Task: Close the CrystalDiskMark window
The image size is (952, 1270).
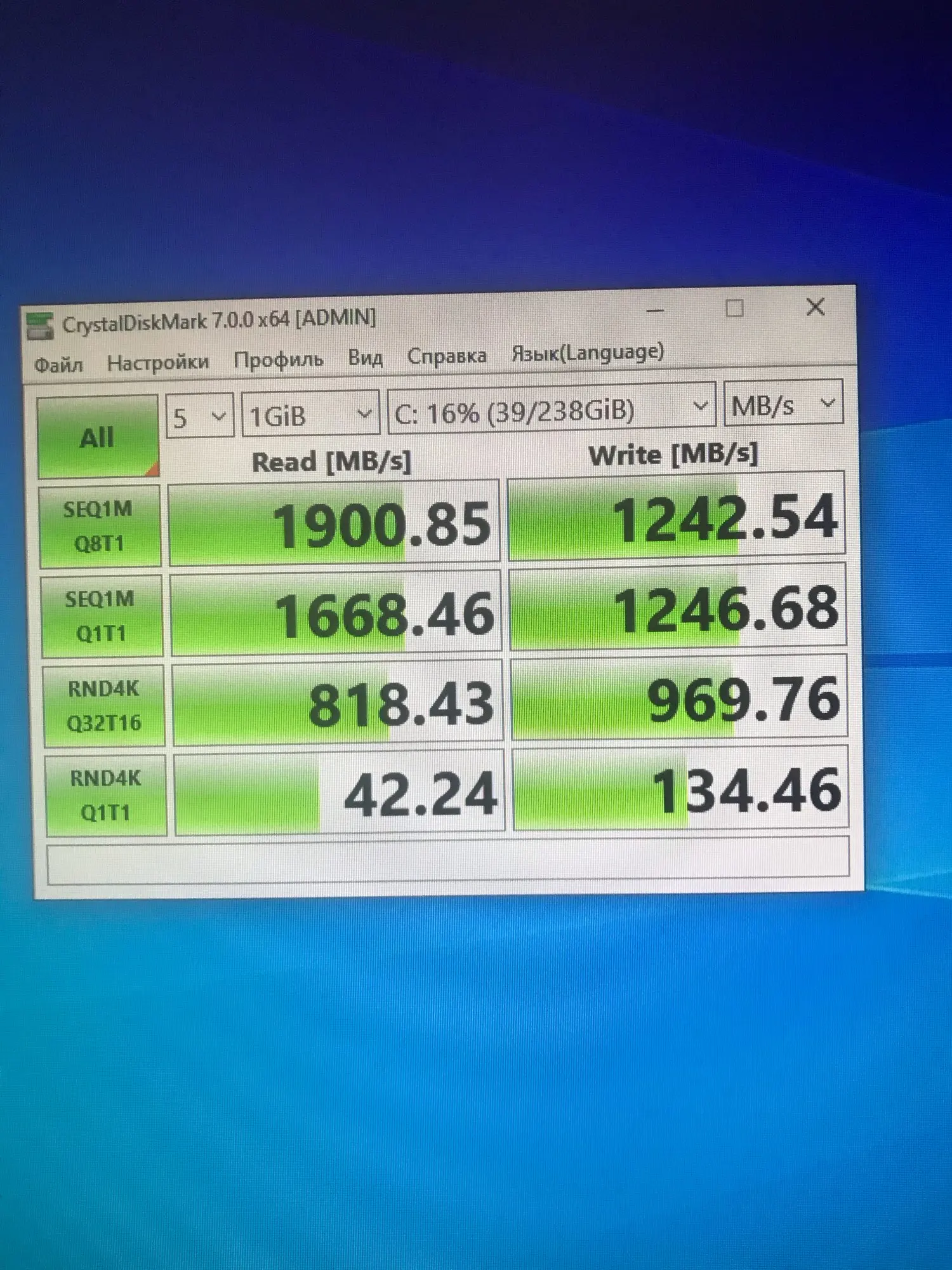Action: pos(816,307)
